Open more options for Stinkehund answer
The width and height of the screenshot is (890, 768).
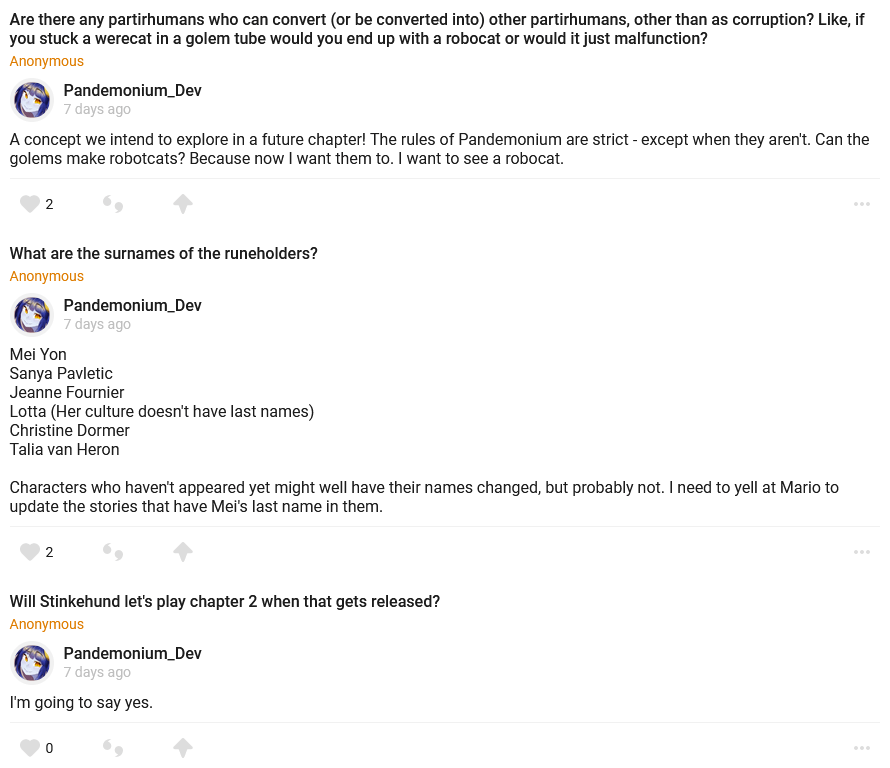(862, 748)
